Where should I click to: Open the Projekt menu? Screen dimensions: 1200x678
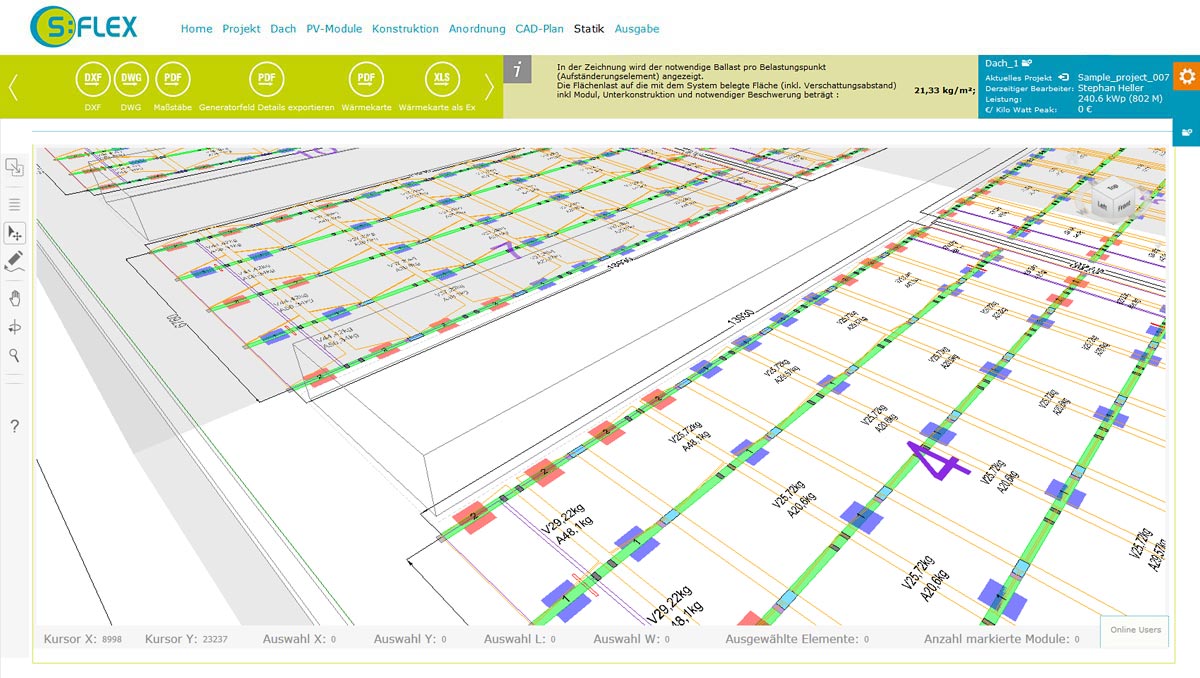pyautogui.click(x=241, y=29)
